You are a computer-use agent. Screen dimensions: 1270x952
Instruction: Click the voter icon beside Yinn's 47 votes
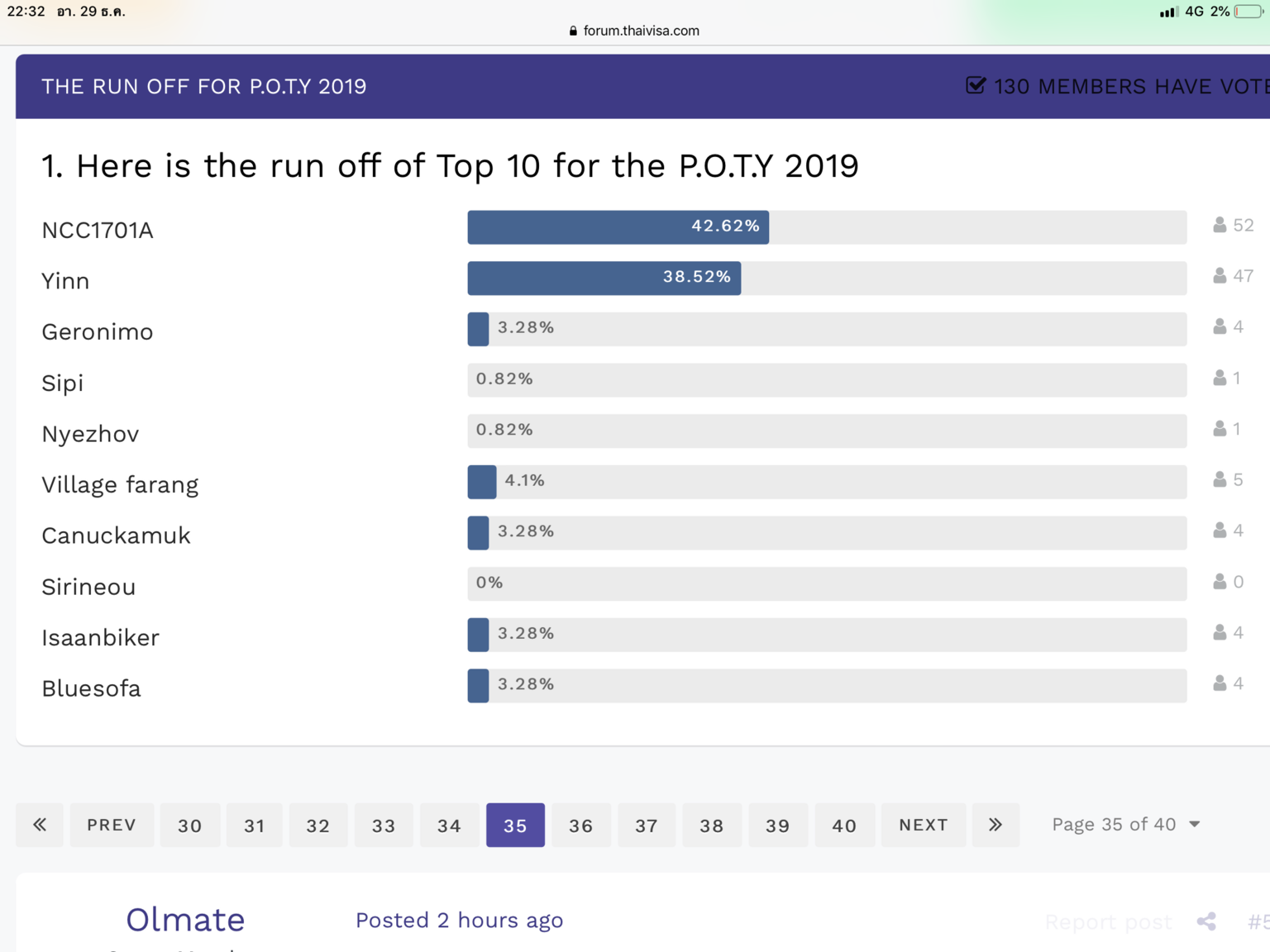point(1220,276)
